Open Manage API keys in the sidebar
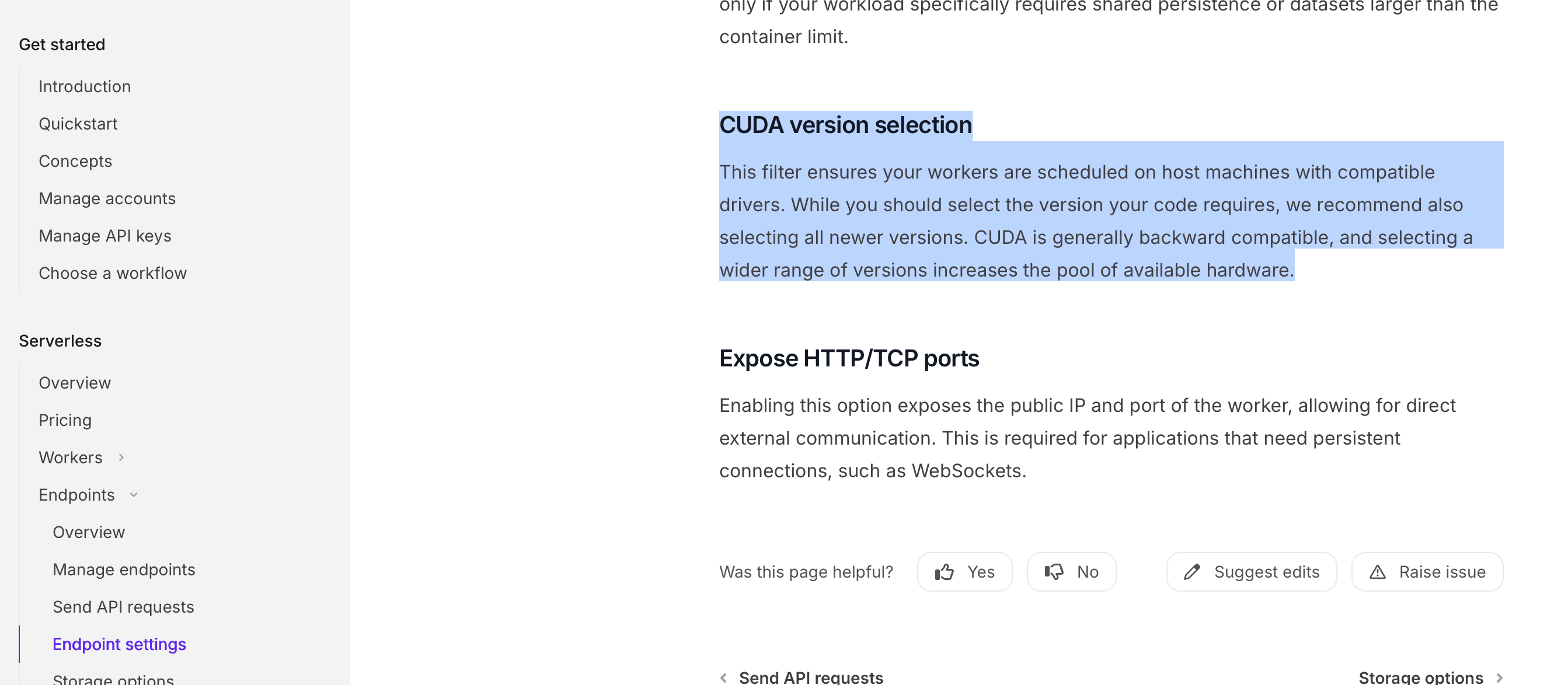 point(104,236)
